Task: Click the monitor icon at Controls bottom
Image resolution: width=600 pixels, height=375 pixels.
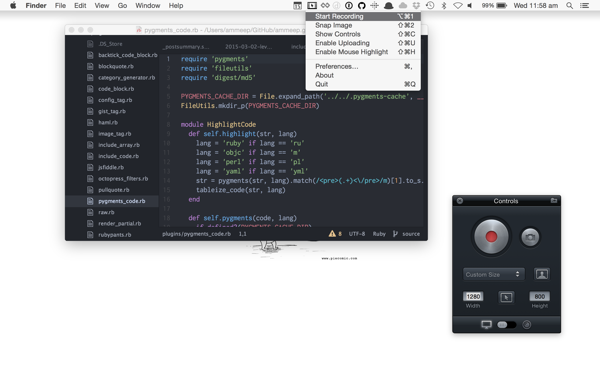Action: pos(486,325)
